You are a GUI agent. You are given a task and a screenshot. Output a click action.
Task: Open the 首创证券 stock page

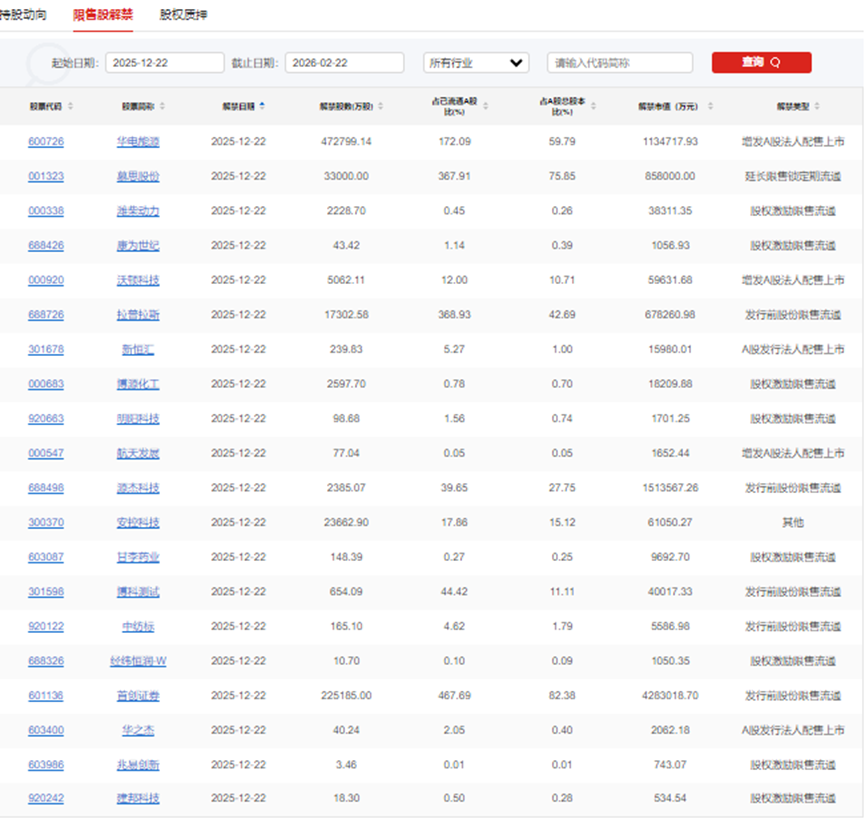pos(139,695)
